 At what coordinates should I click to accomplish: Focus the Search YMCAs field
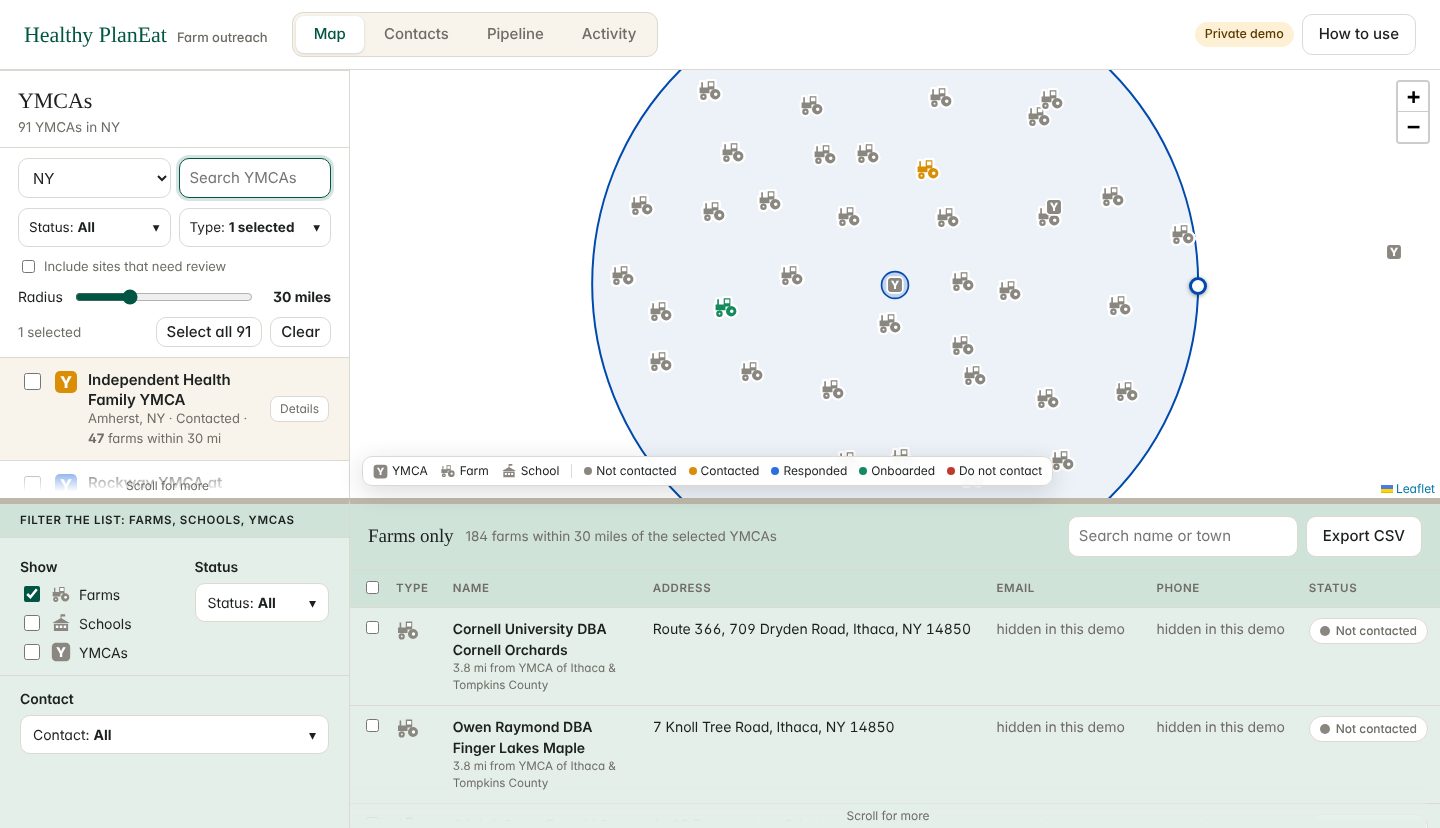click(x=255, y=178)
